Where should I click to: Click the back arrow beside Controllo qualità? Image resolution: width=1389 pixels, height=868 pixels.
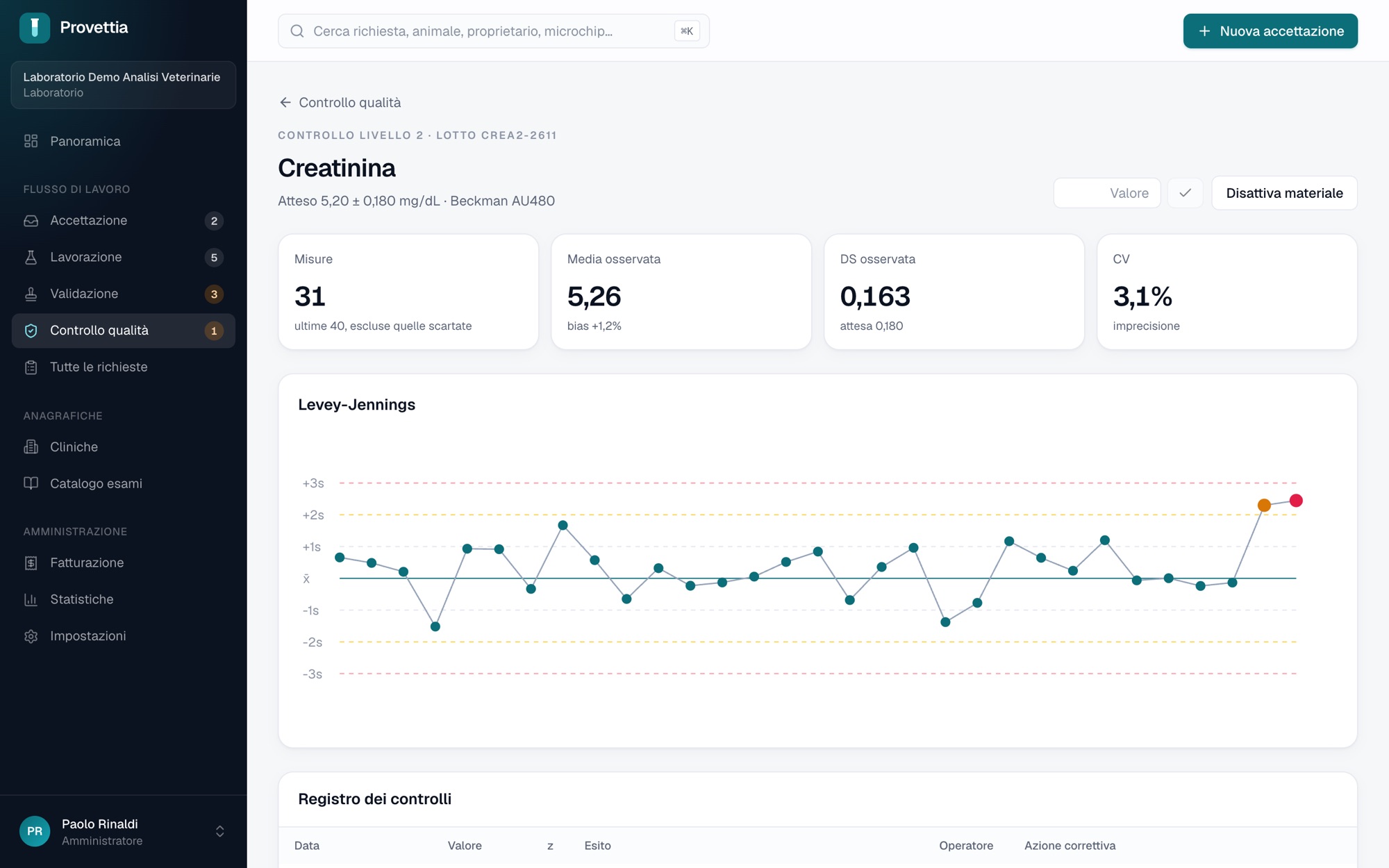(285, 103)
